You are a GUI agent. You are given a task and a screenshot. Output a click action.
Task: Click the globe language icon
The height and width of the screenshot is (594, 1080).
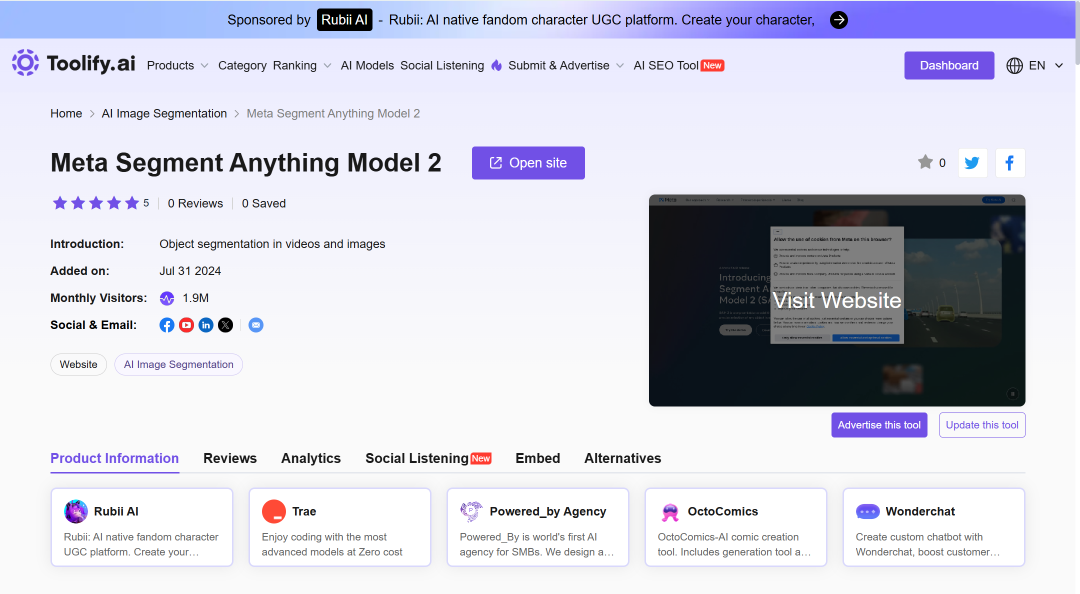pos(1015,65)
